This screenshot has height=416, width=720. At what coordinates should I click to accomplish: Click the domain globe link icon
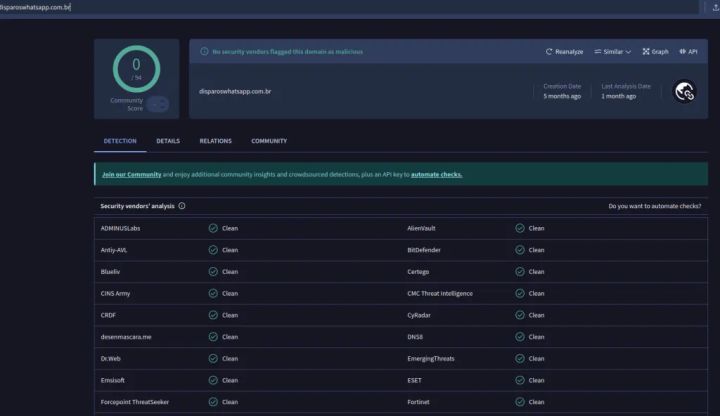684,91
